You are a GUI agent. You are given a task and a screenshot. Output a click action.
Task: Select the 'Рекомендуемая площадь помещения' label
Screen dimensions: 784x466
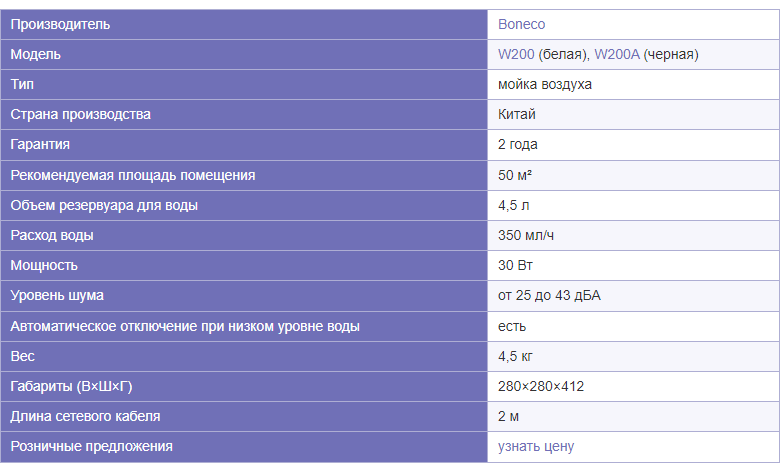point(133,176)
